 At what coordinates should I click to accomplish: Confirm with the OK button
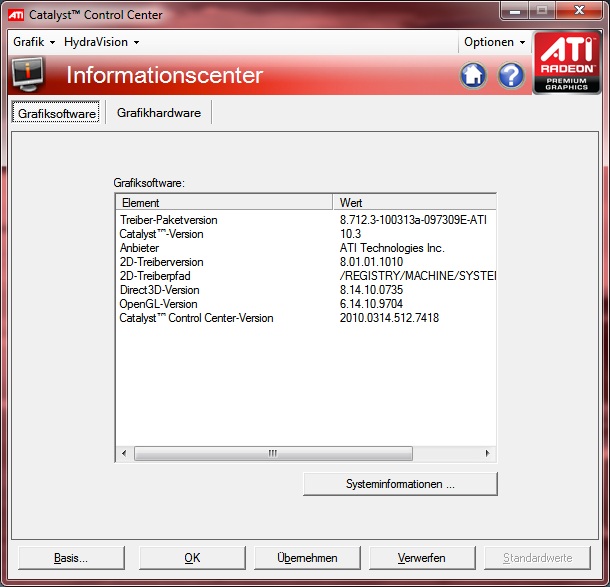[x=192, y=558]
